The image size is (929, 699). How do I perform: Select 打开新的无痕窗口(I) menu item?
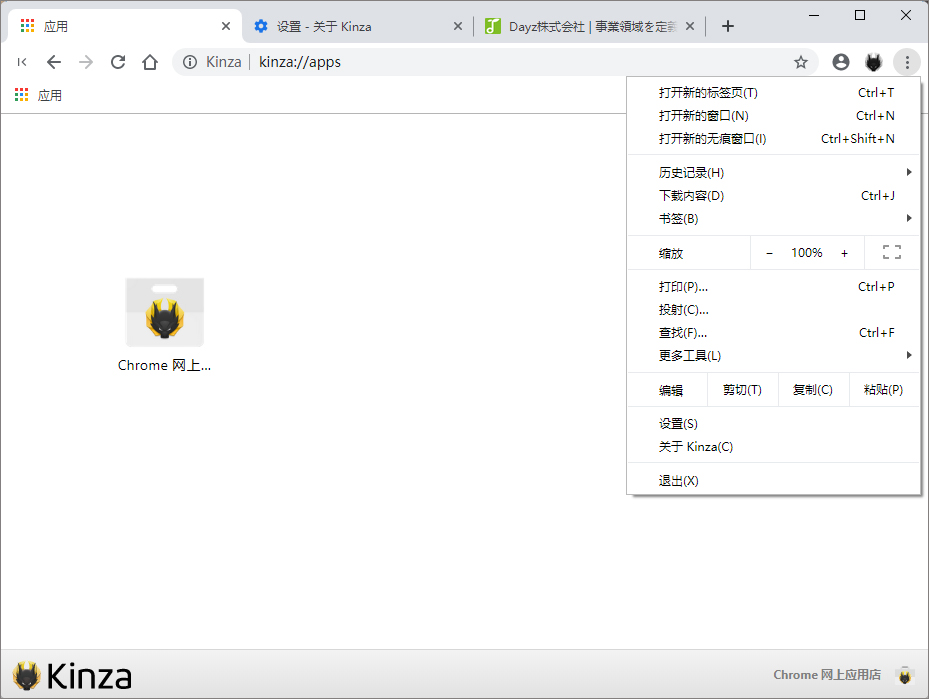point(774,139)
